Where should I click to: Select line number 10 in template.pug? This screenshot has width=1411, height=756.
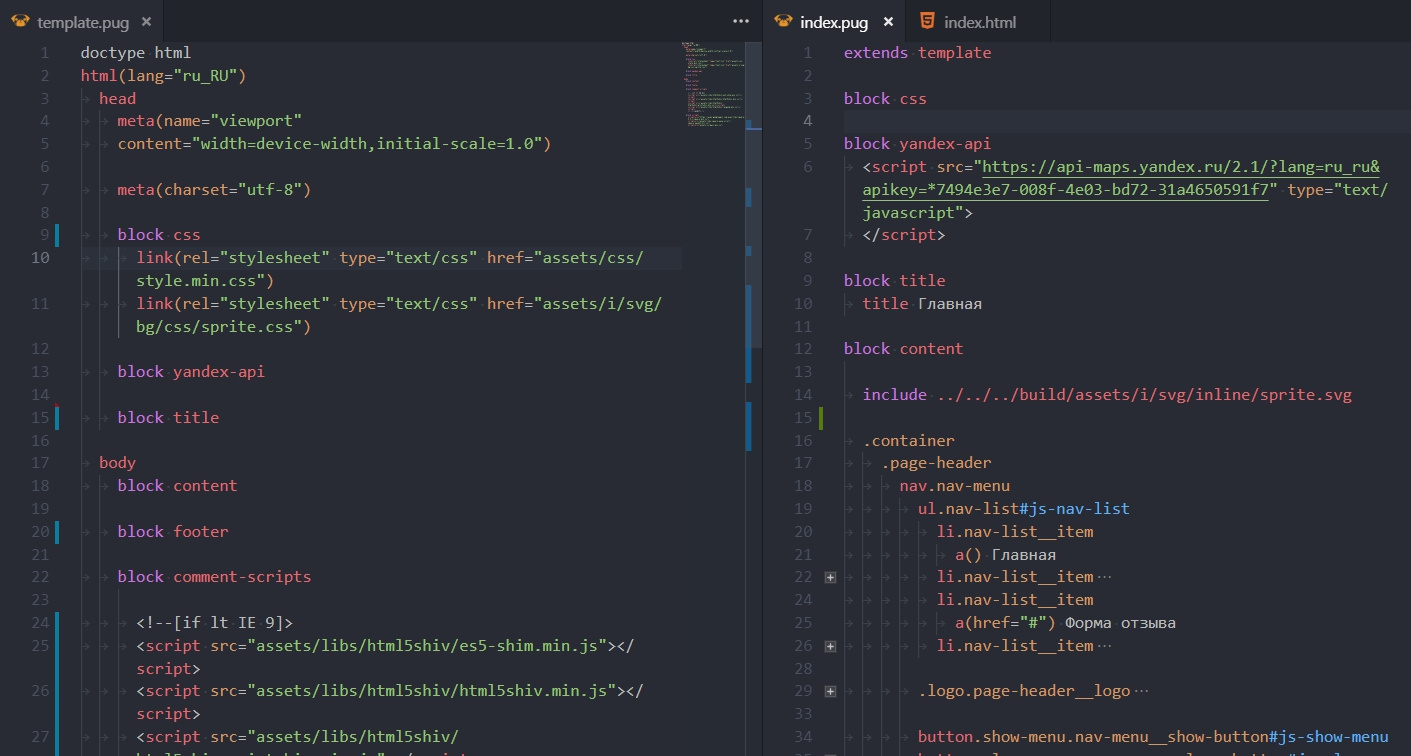[40, 258]
